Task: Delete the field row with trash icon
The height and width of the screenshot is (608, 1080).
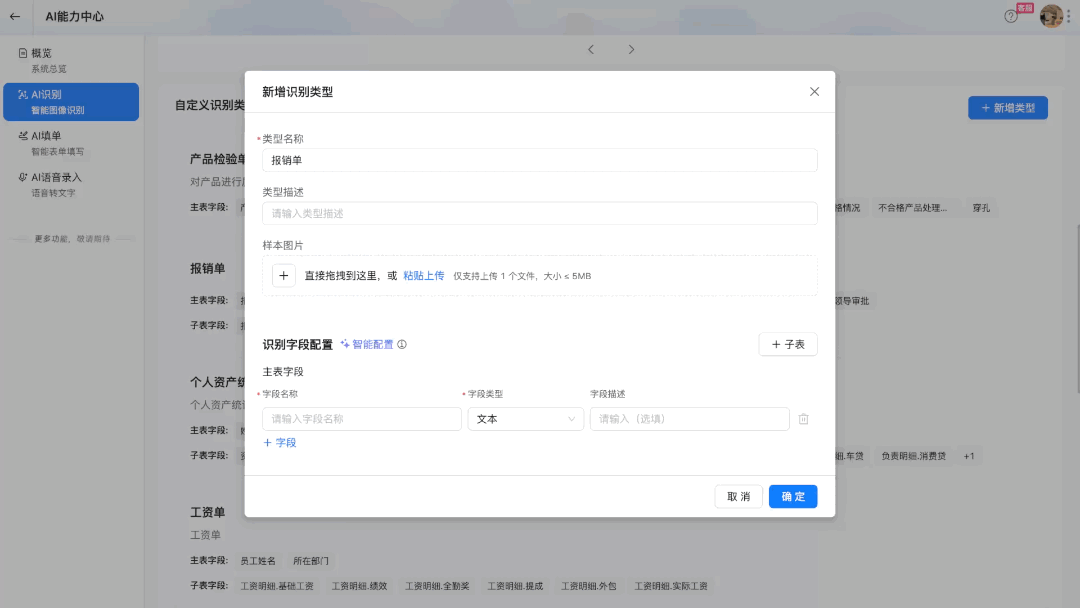Action: pyautogui.click(x=803, y=419)
